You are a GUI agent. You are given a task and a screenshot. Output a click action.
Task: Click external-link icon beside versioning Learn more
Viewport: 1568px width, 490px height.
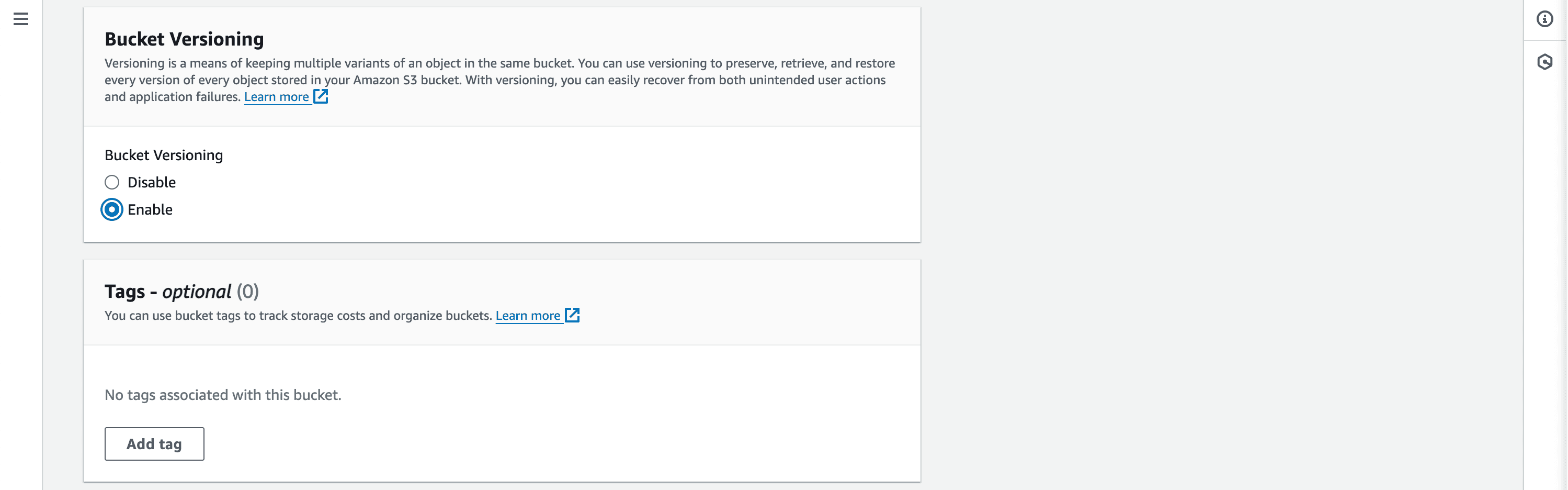click(x=321, y=96)
